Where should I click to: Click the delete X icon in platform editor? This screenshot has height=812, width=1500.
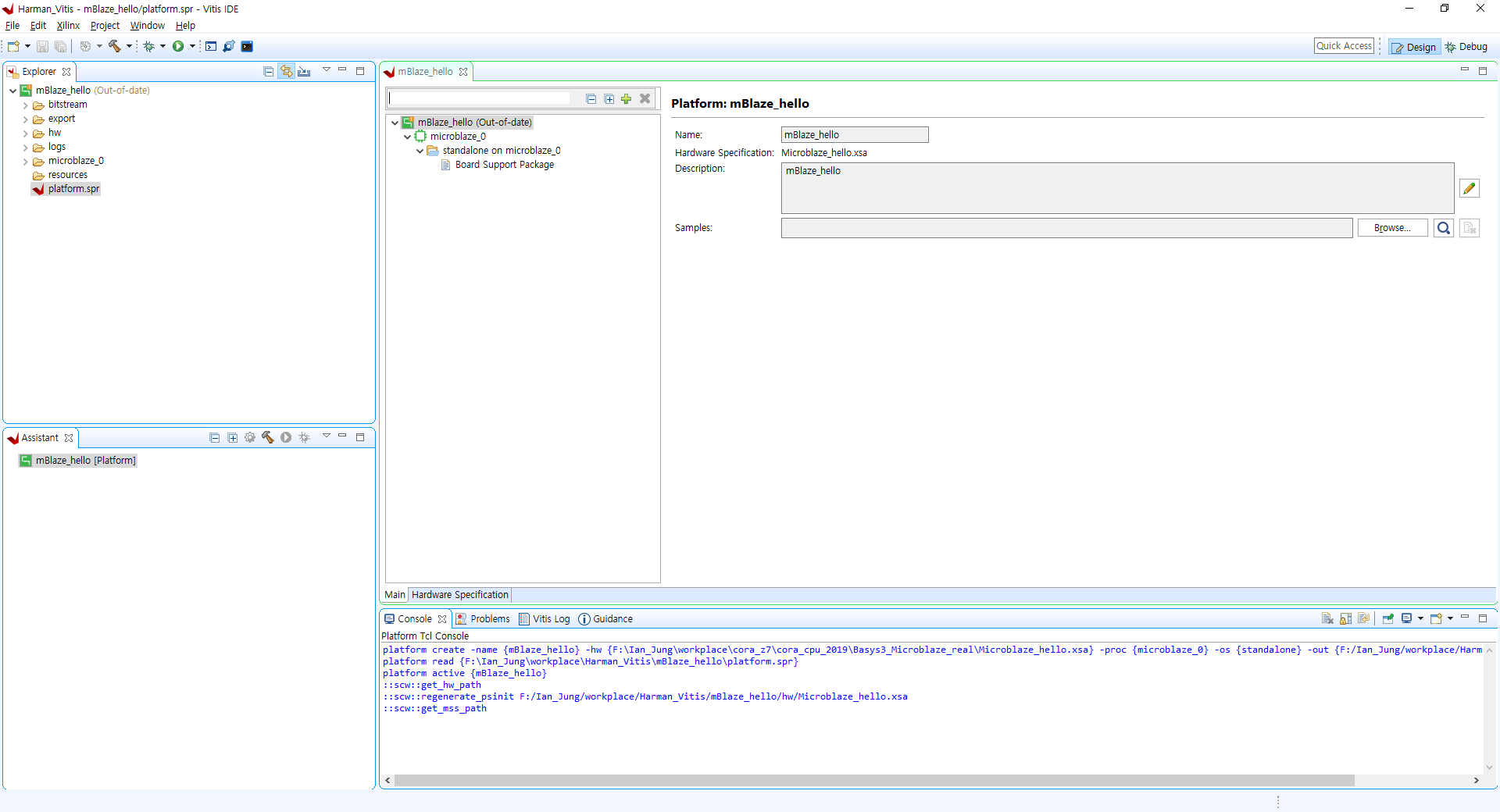tap(645, 99)
